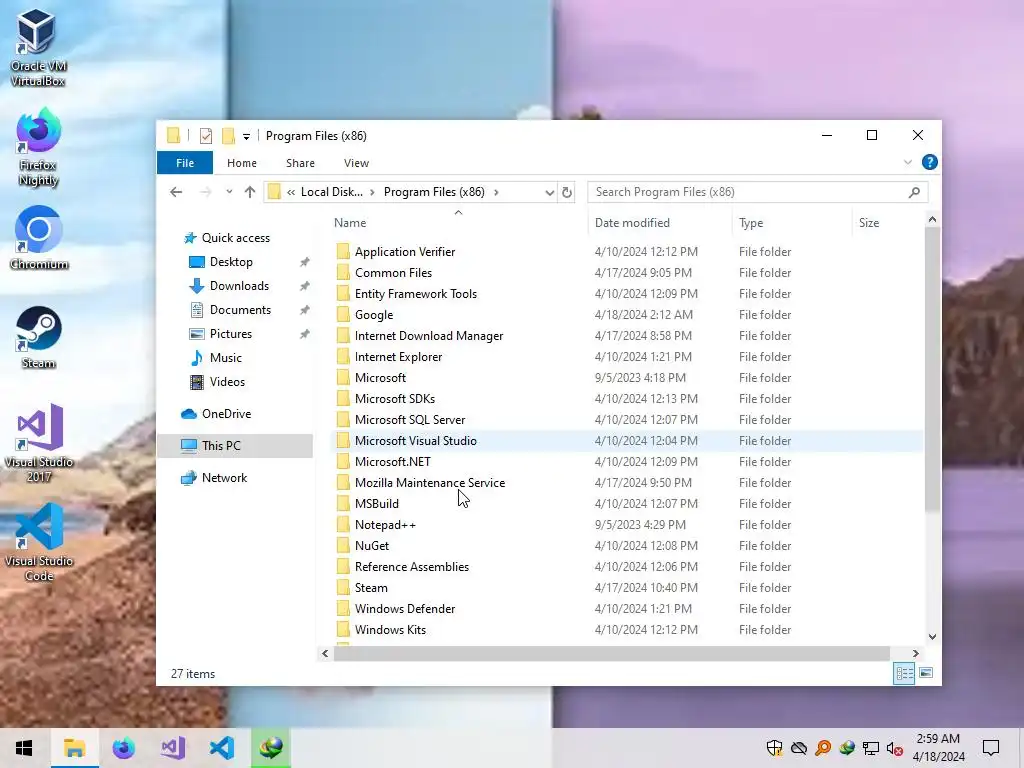The height and width of the screenshot is (768, 1024).
Task: Open the Share ribbon tab
Action: [x=300, y=163]
